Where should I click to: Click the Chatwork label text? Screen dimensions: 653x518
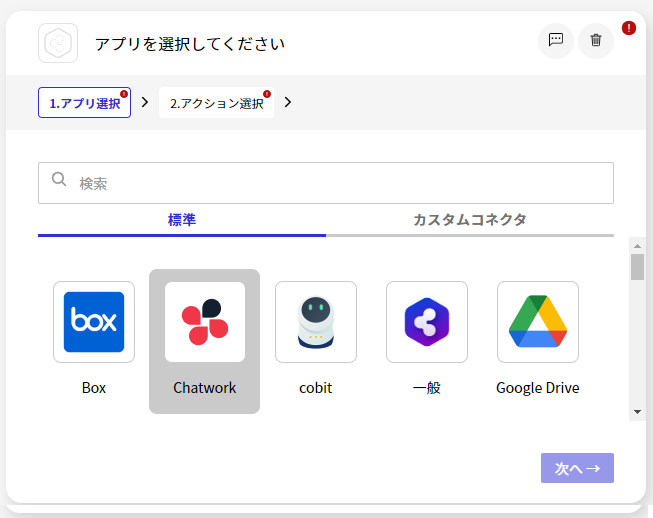point(204,388)
